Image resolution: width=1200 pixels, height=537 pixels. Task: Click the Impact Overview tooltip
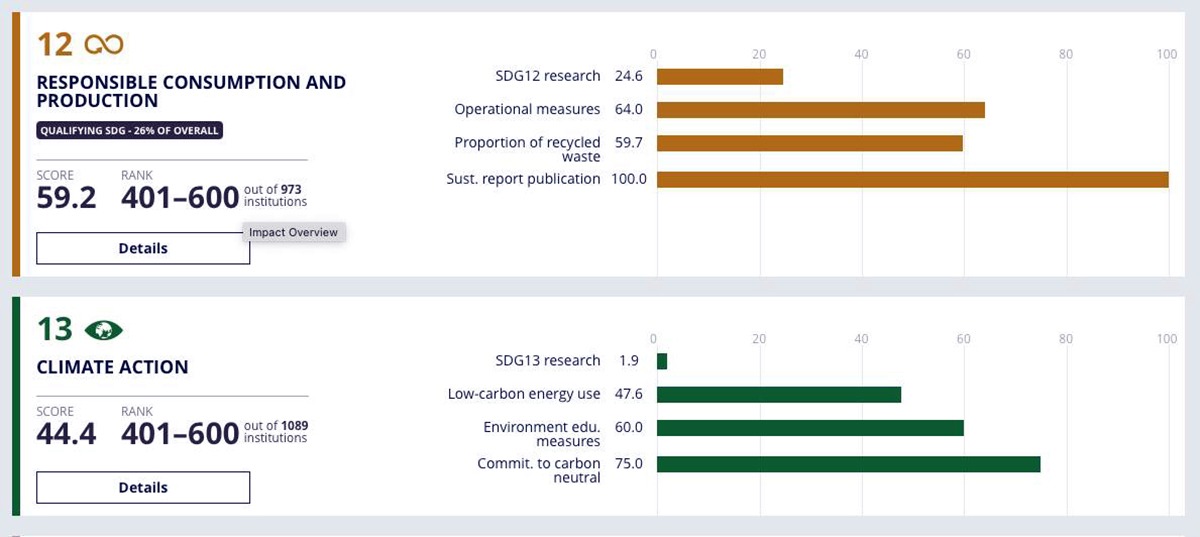pyautogui.click(x=293, y=232)
